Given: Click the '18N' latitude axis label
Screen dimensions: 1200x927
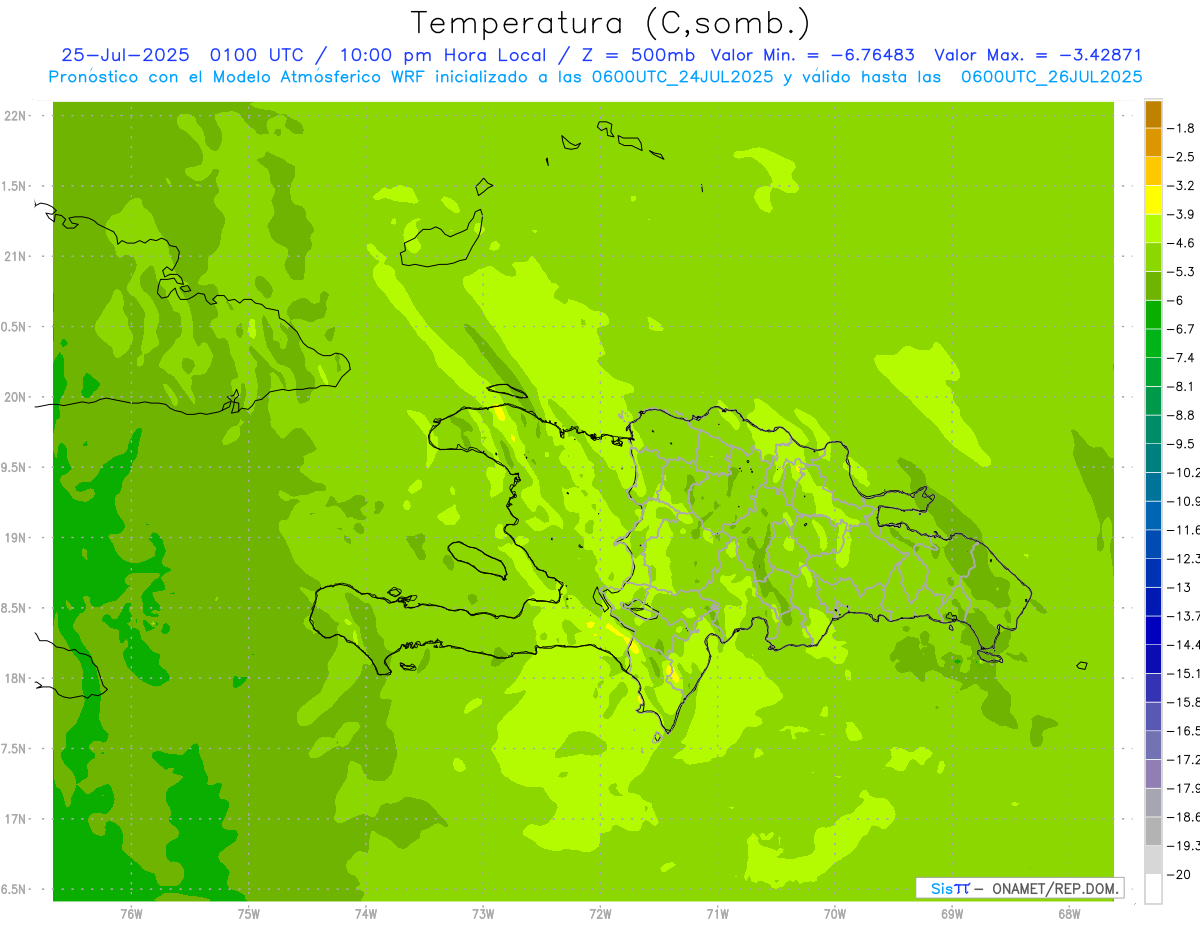Looking at the screenshot, I should pyautogui.click(x=15, y=678).
